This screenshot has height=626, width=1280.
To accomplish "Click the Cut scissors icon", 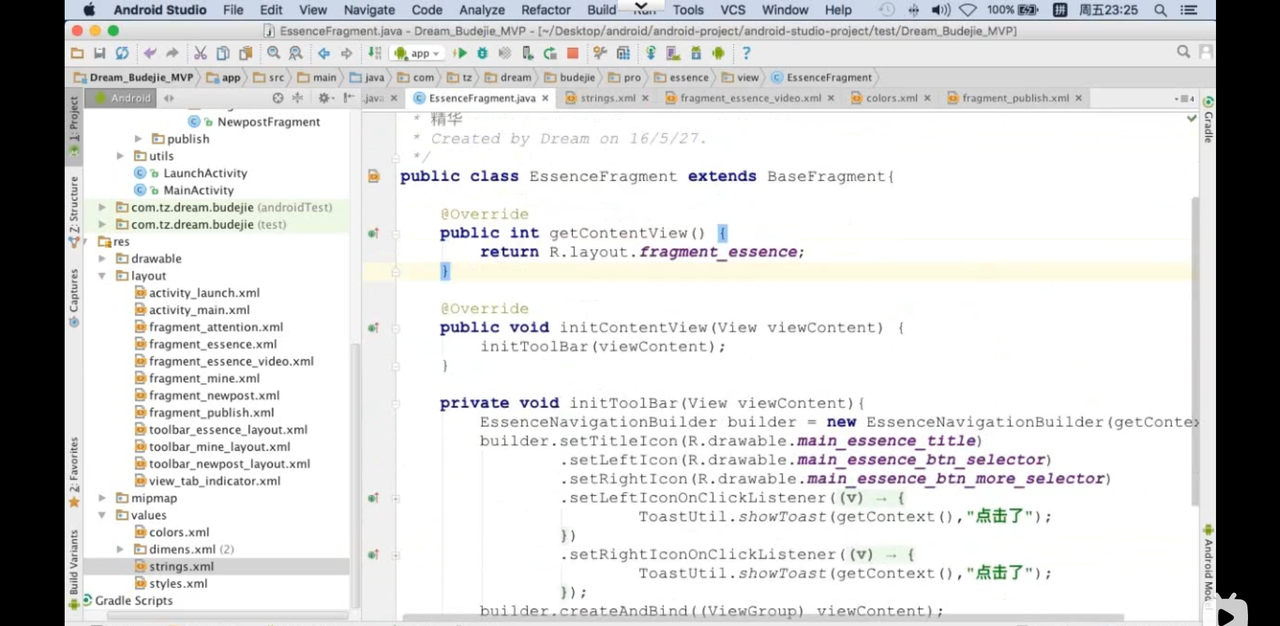I will [x=200, y=53].
